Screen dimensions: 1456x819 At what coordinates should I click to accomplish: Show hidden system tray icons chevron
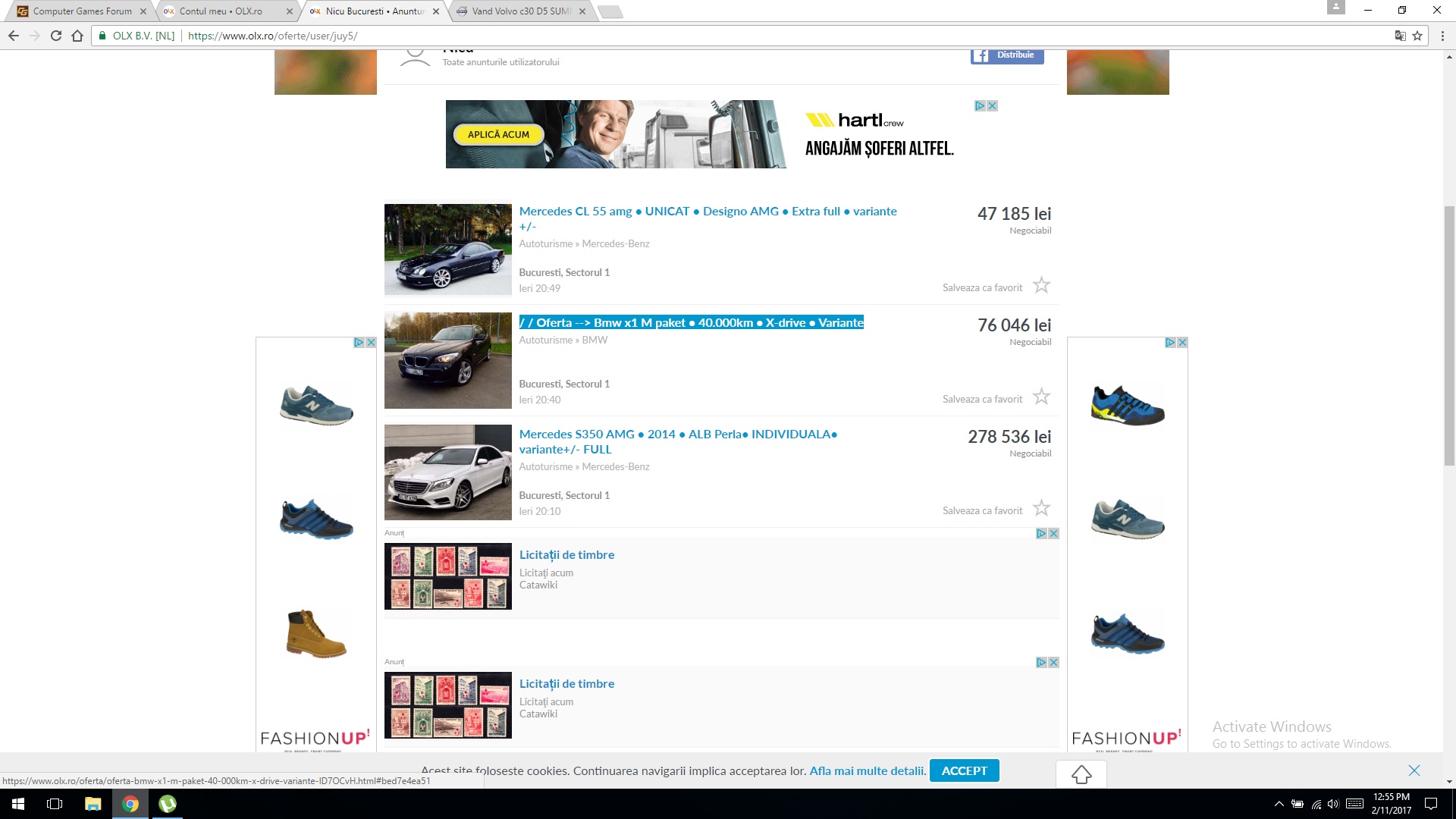pyautogui.click(x=1279, y=804)
